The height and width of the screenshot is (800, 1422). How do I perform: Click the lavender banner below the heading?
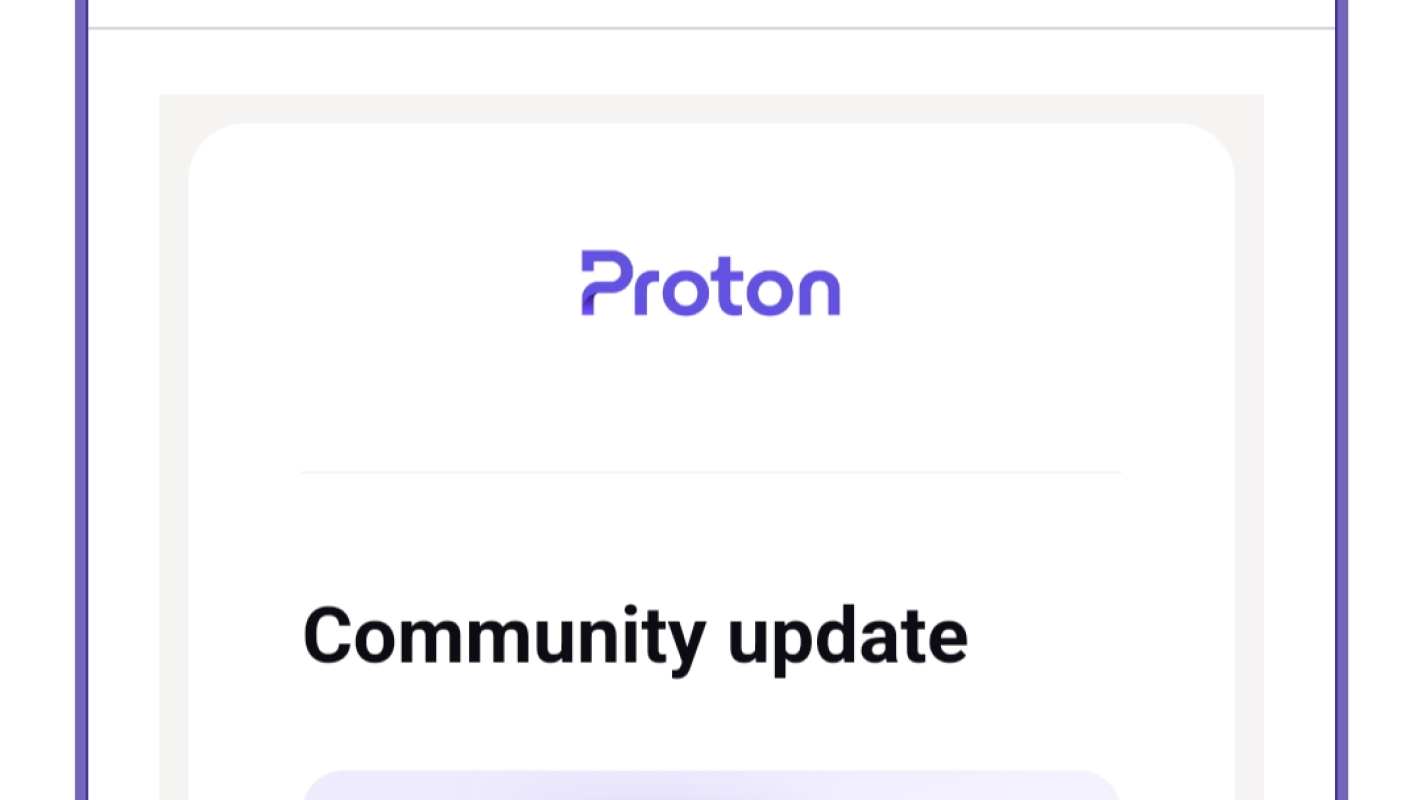click(x=710, y=786)
